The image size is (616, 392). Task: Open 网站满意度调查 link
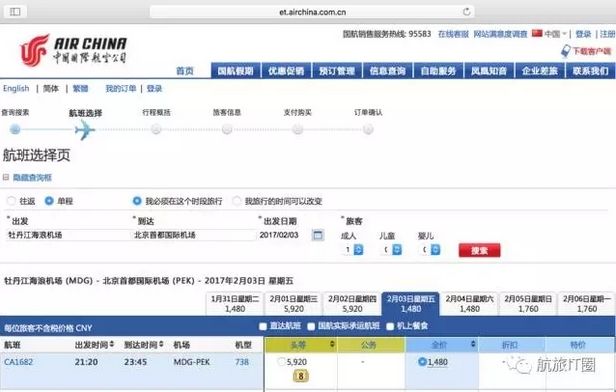coord(500,34)
